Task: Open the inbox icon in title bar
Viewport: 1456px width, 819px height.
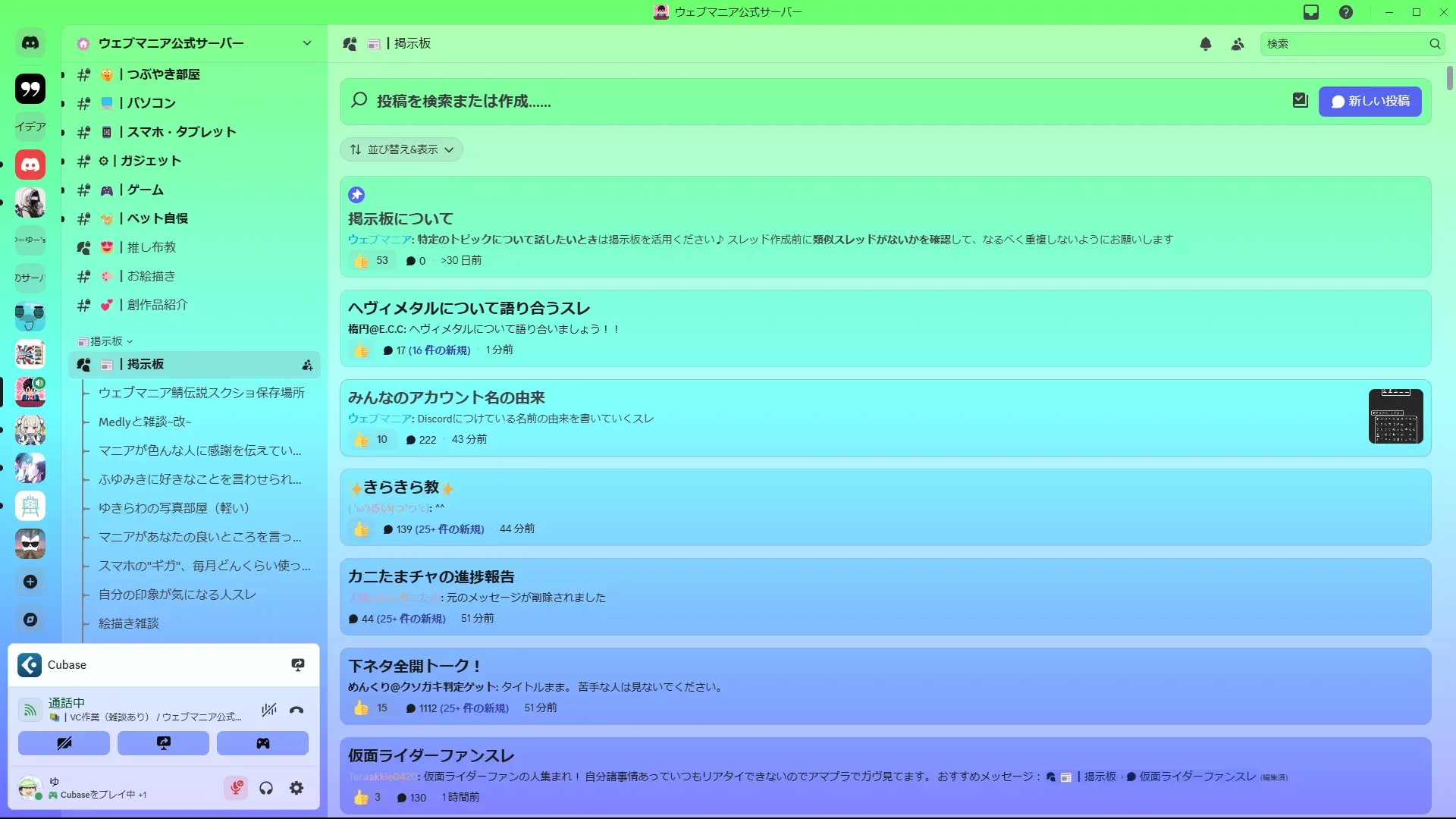Action: pos(1311,12)
